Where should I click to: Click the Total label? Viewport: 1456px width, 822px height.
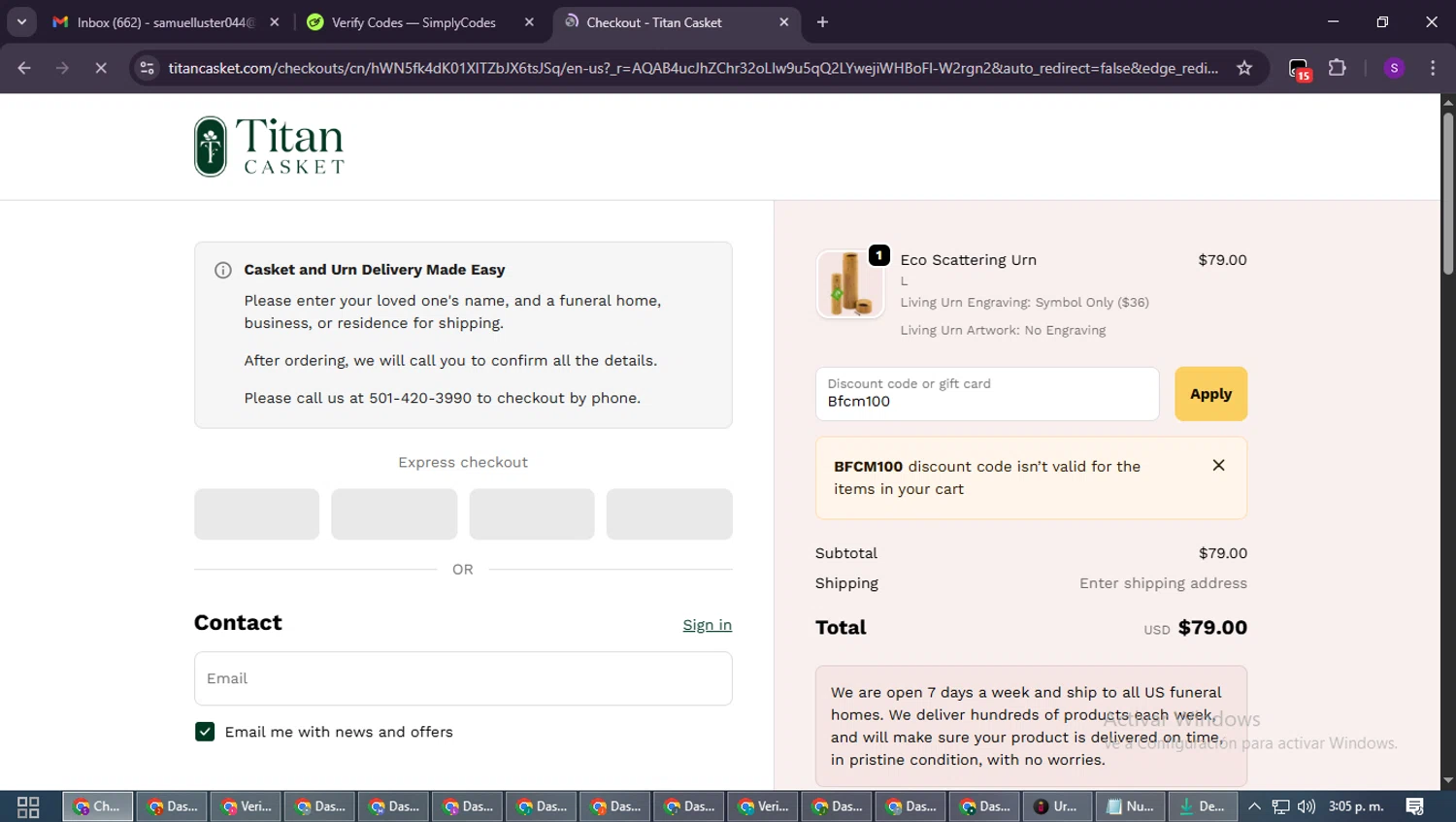click(x=841, y=628)
